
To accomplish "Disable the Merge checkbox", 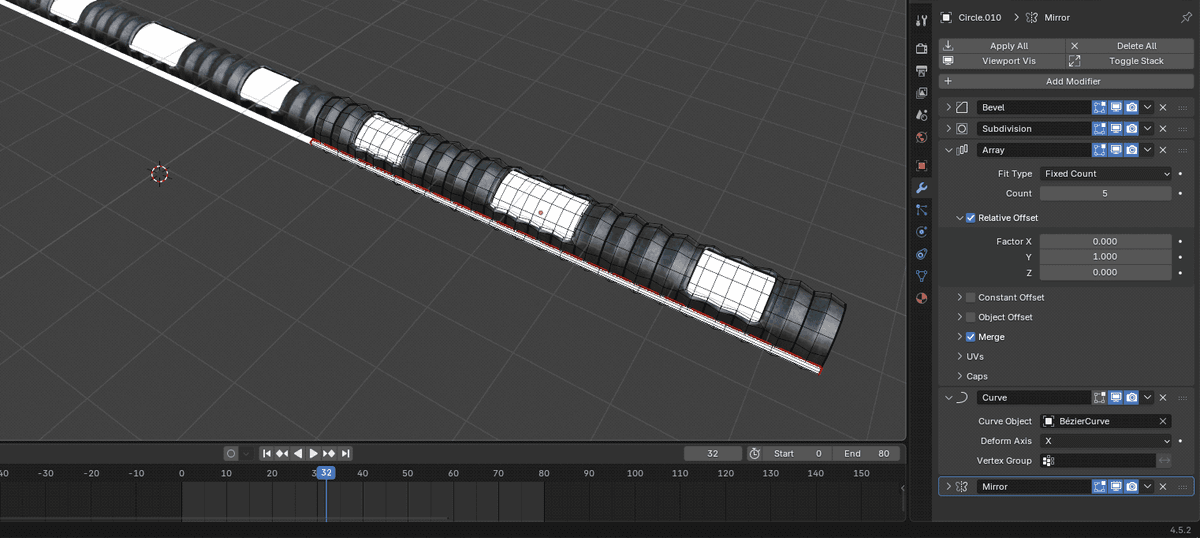I will point(970,337).
